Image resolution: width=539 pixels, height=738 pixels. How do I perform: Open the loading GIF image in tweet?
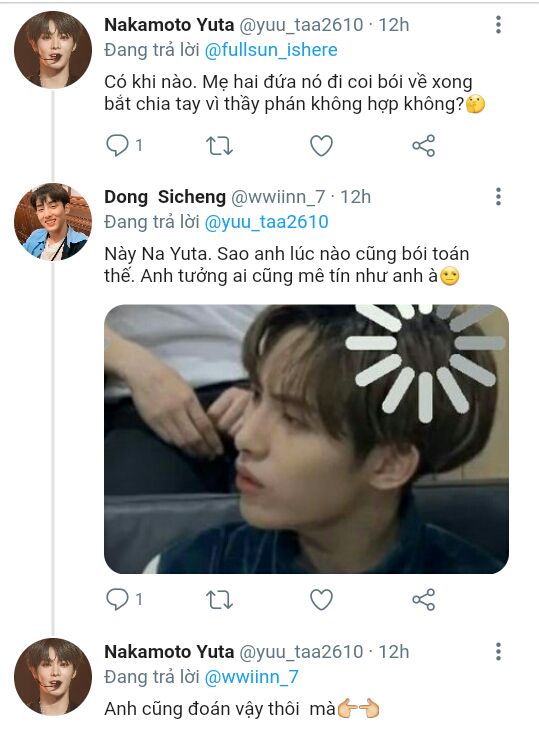coord(306,439)
